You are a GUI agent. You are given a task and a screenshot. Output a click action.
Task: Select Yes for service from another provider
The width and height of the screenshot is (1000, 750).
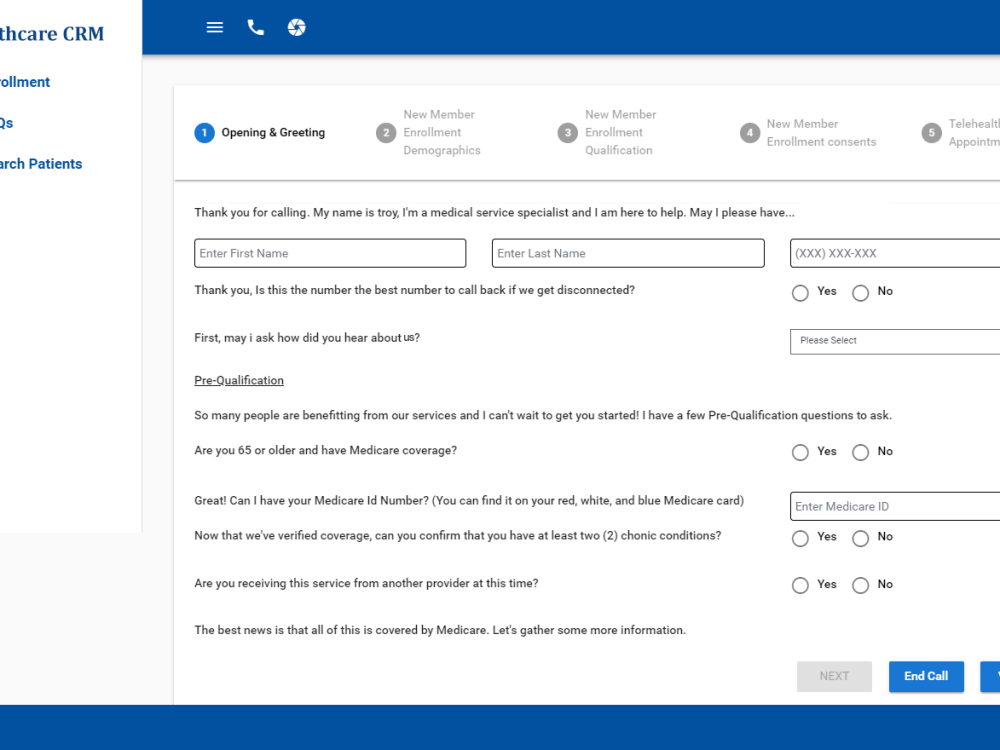click(800, 585)
